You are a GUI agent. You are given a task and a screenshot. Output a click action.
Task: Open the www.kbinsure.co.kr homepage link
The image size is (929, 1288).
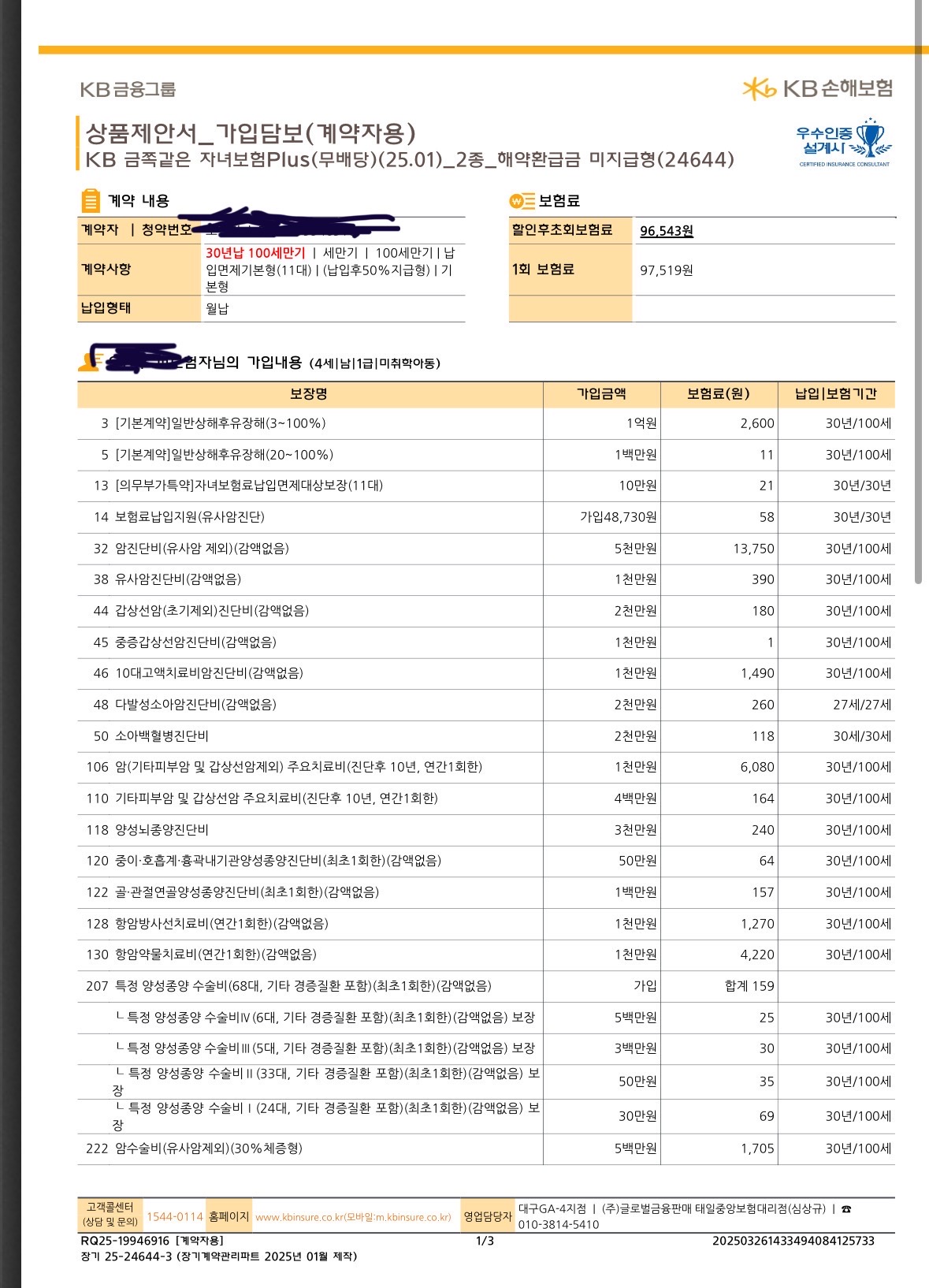[x=353, y=1217]
